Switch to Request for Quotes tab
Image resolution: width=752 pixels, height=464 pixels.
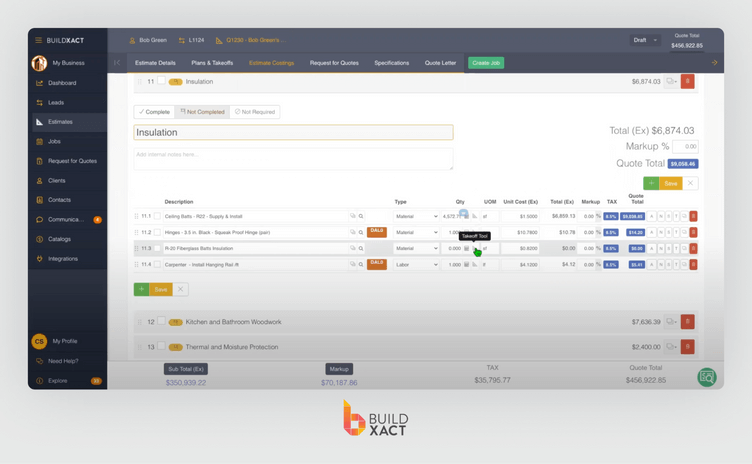(x=334, y=63)
